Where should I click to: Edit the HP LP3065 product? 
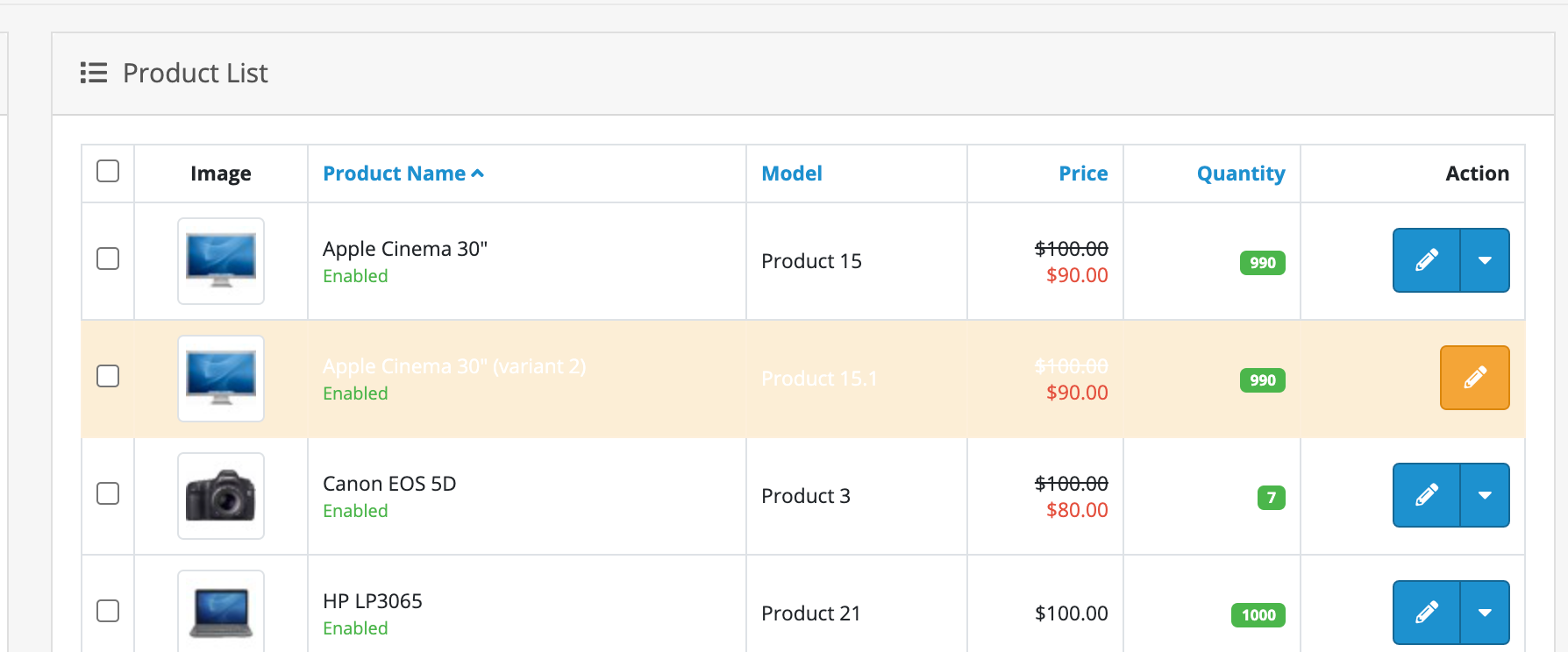tap(1426, 612)
